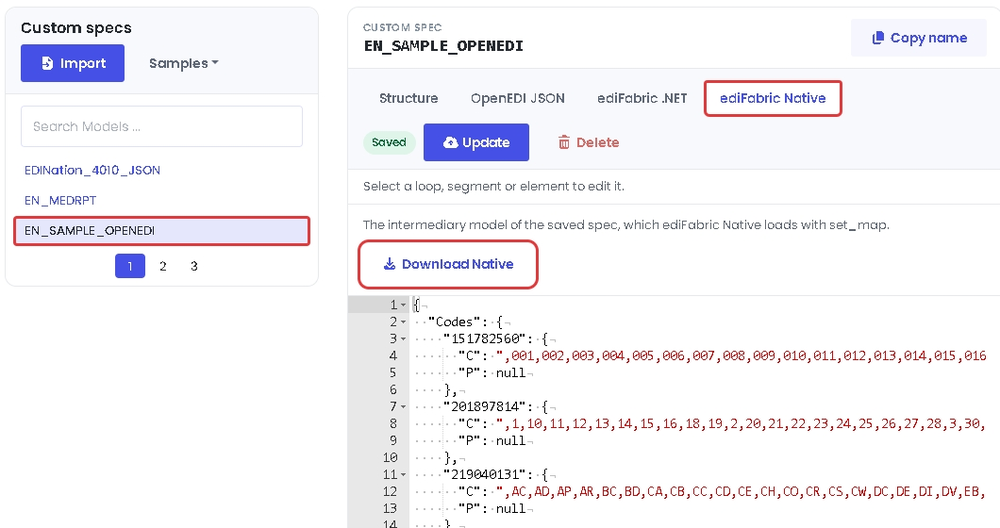1000x528 pixels.
Task: Go to page 2 of custom specs
Action: click(x=163, y=266)
